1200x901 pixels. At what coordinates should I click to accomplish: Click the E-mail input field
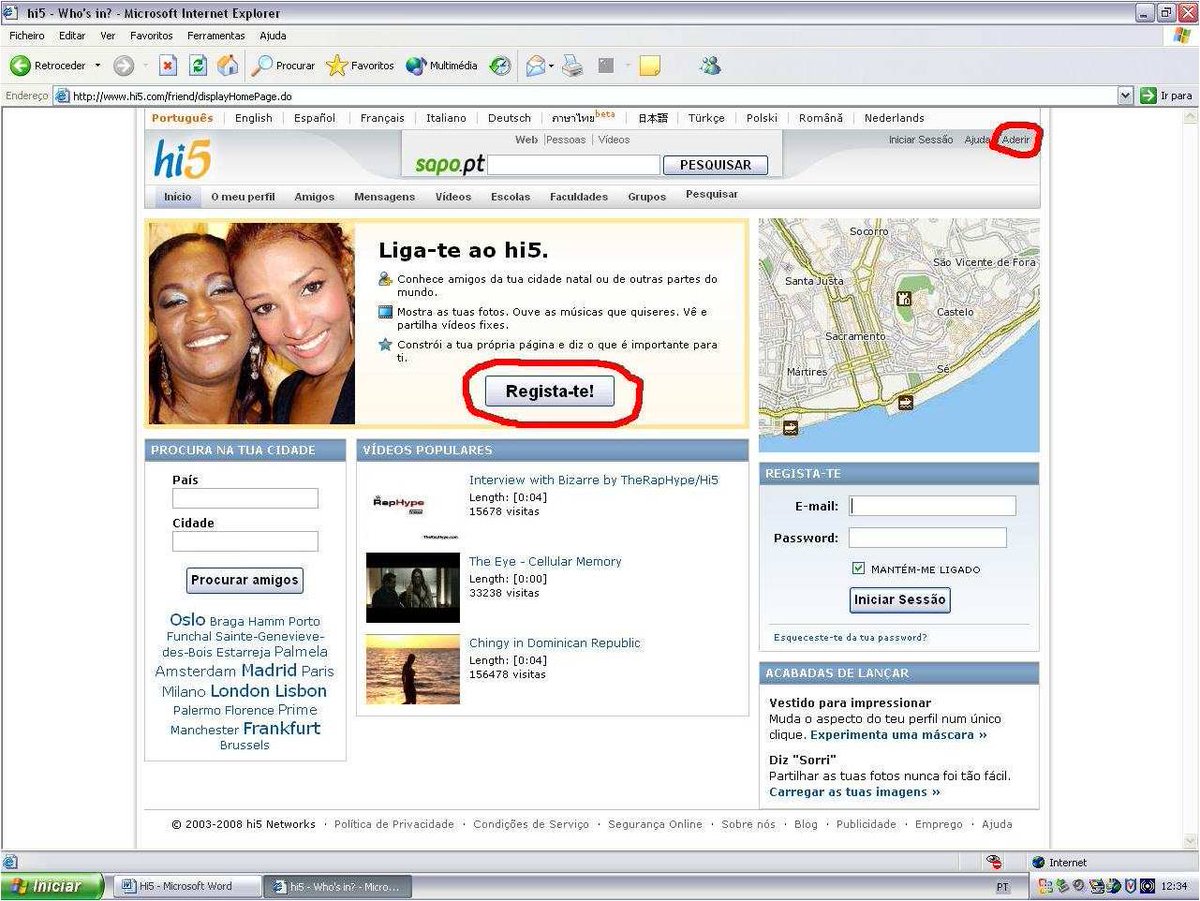[932, 506]
